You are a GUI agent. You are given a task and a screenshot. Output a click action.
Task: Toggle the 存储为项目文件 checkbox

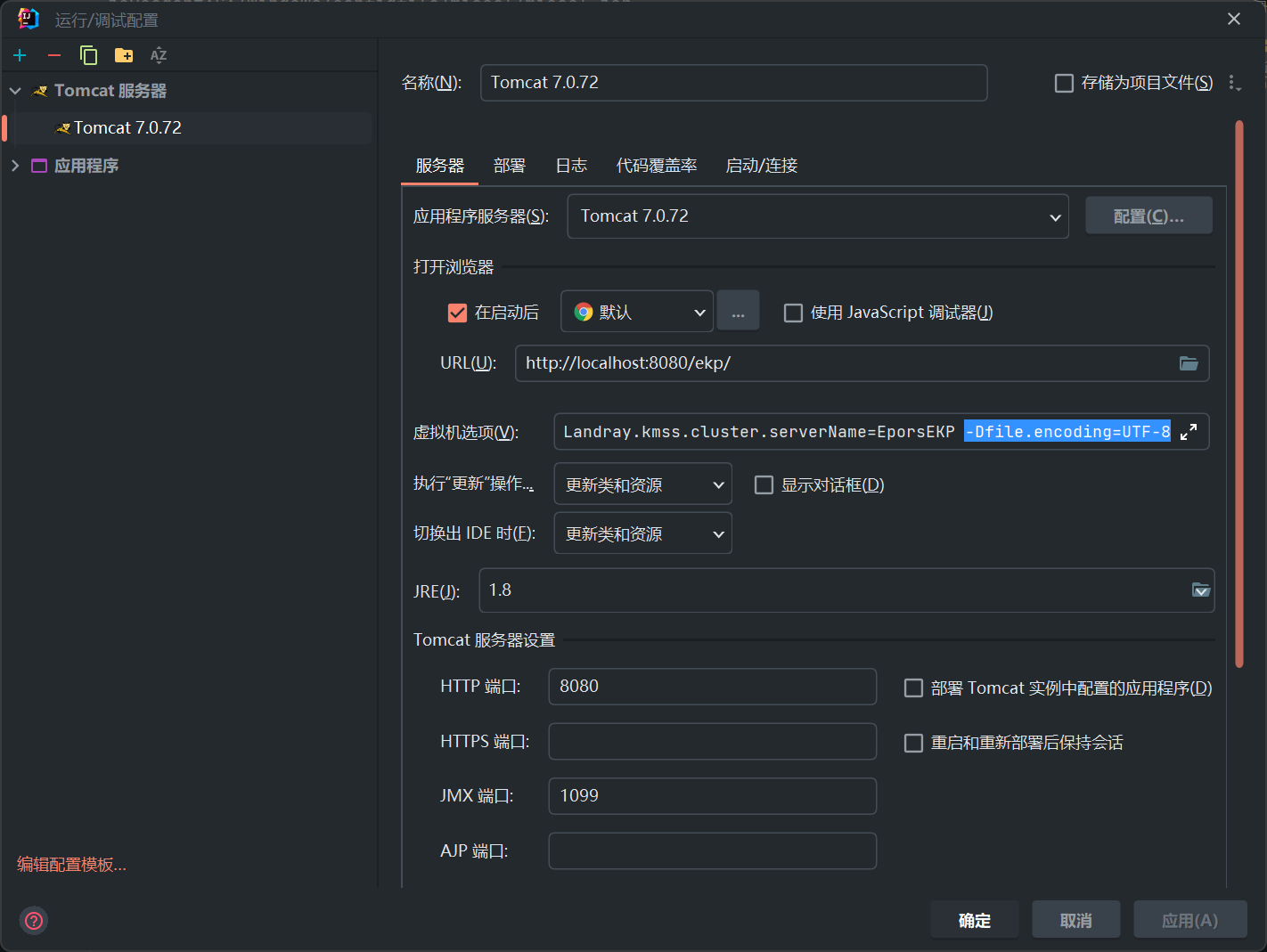pyautogui.click(x=1064, y=83)
